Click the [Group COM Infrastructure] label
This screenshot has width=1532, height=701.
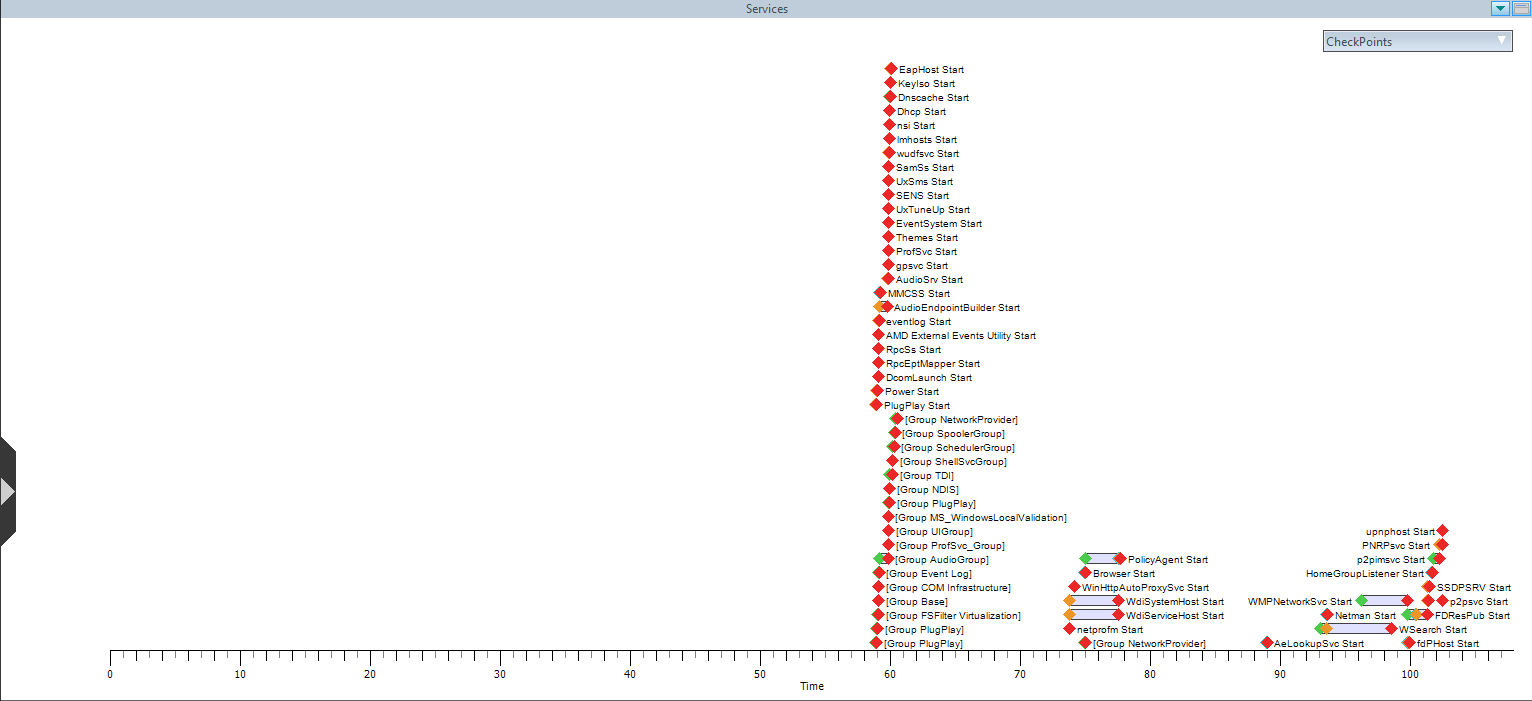(x=948, y=588)
